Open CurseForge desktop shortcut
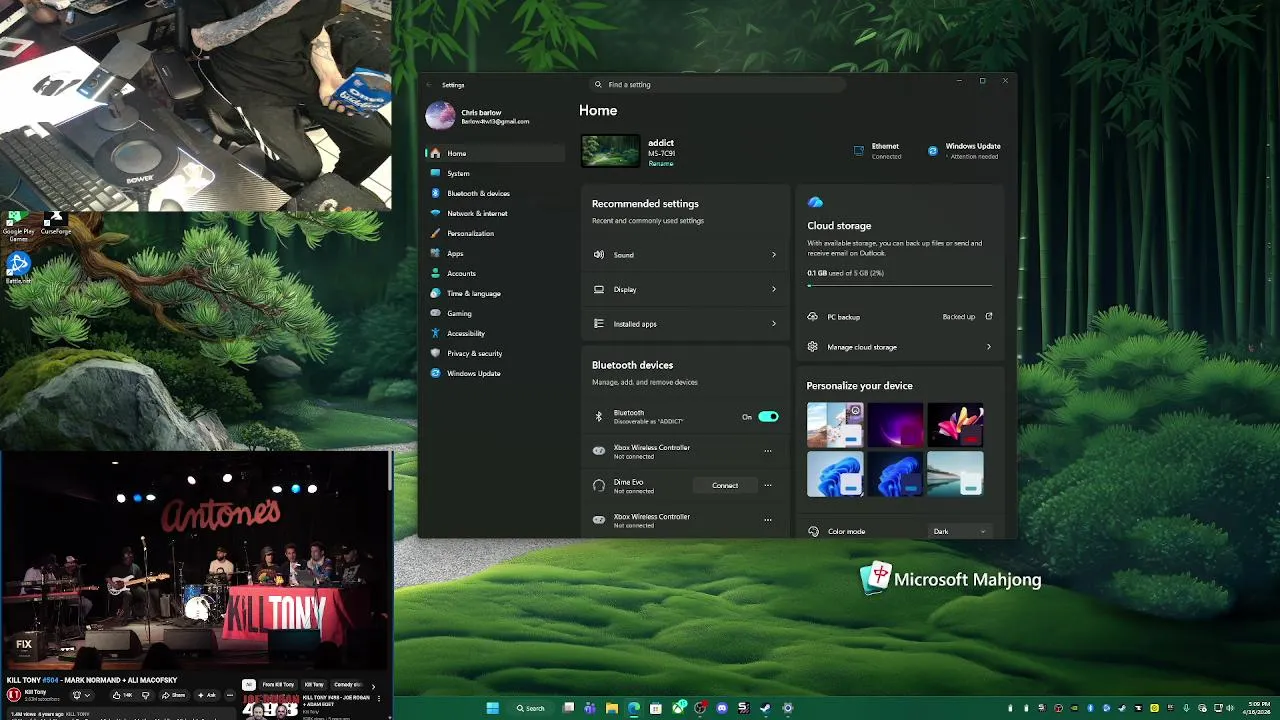The height and width of the screenshot is (720, 1280). coord(55,223)
